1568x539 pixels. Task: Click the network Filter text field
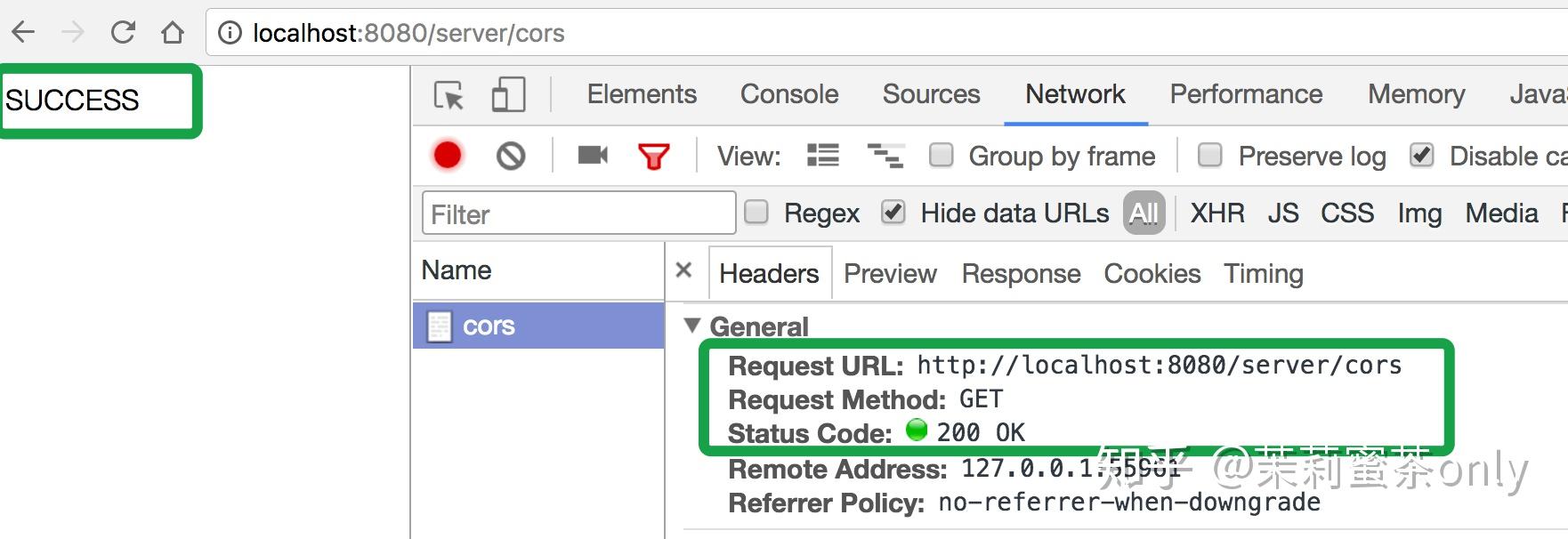click(578, 213)
